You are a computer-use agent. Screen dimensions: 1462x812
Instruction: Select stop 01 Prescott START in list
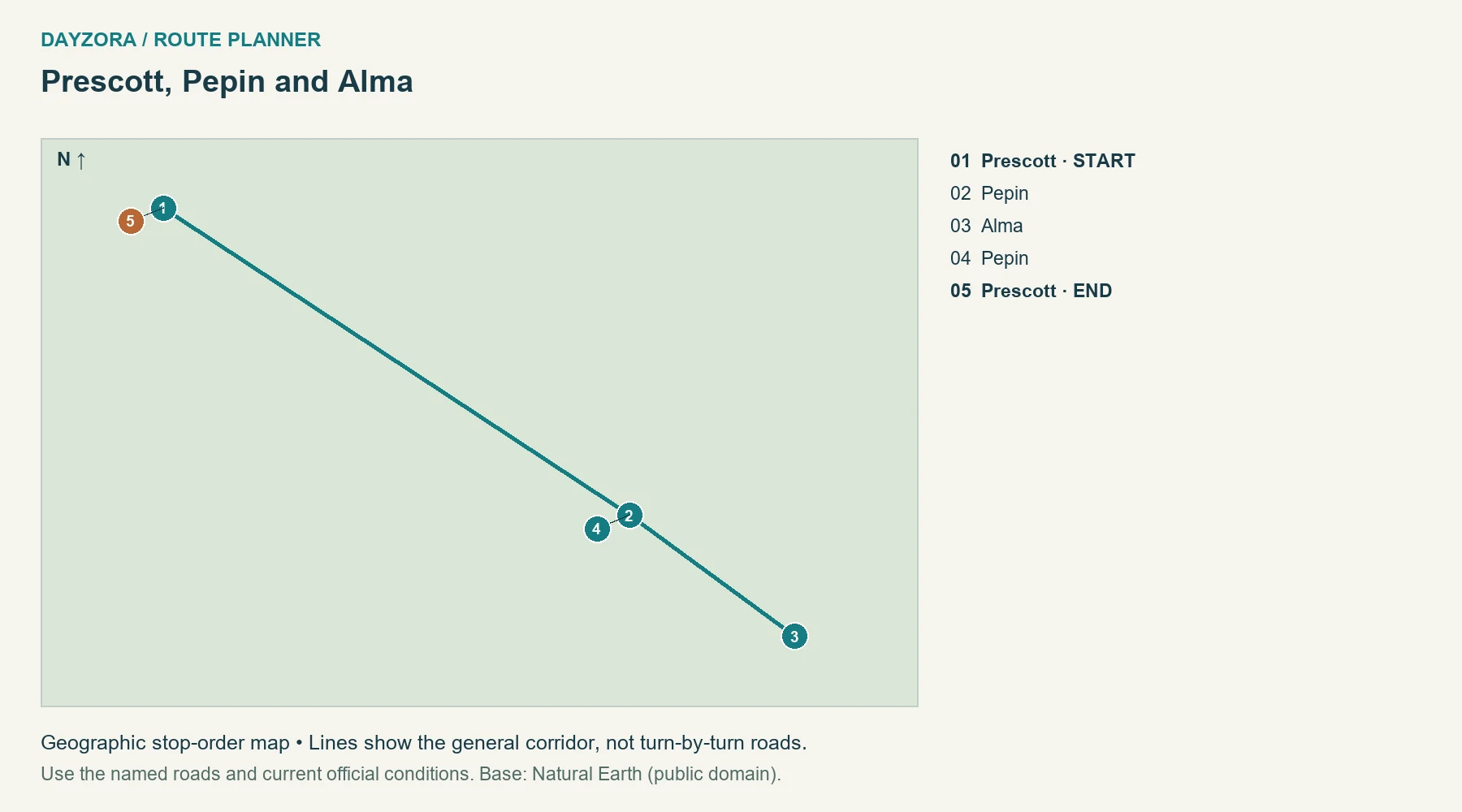click(x=1043, y=161)
